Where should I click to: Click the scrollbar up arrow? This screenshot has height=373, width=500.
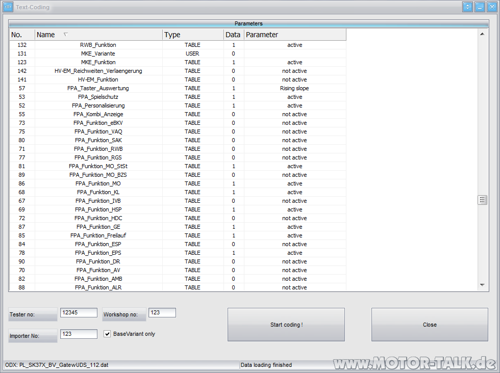click(x=482, y=34)
